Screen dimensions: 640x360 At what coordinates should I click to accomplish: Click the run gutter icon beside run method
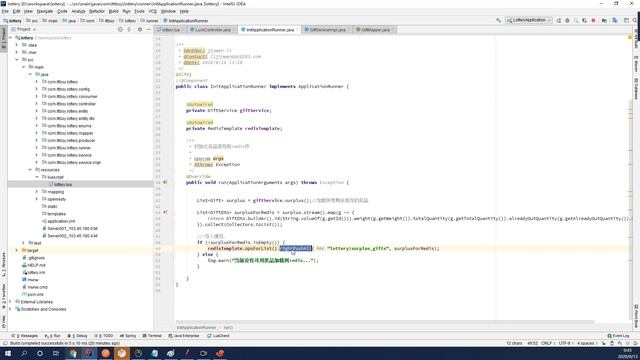click(x=165, y=182)
